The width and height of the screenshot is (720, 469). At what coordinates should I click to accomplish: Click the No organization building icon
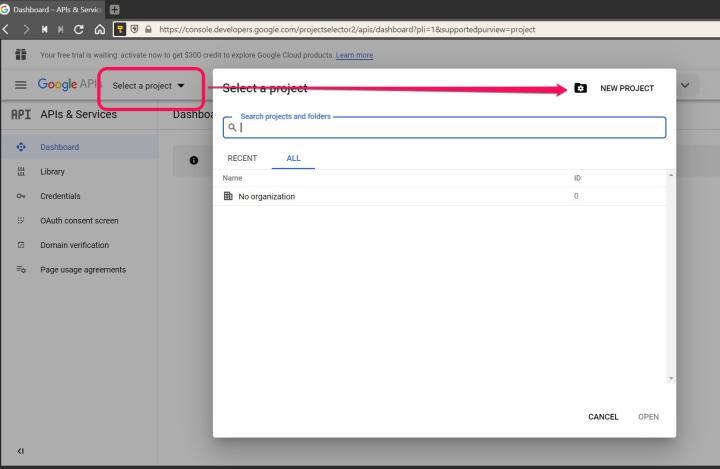pyautogui.click(x=229, y=196)
